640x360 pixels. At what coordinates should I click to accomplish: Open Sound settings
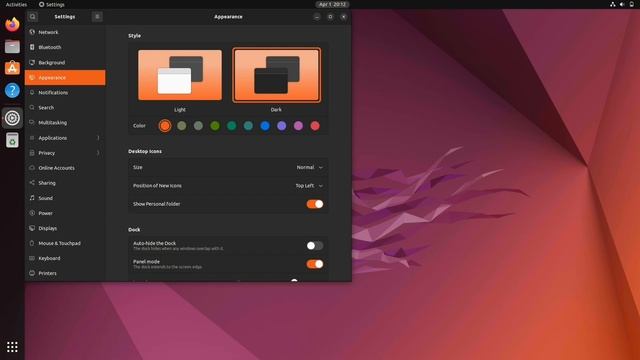(x=65, y=198)
